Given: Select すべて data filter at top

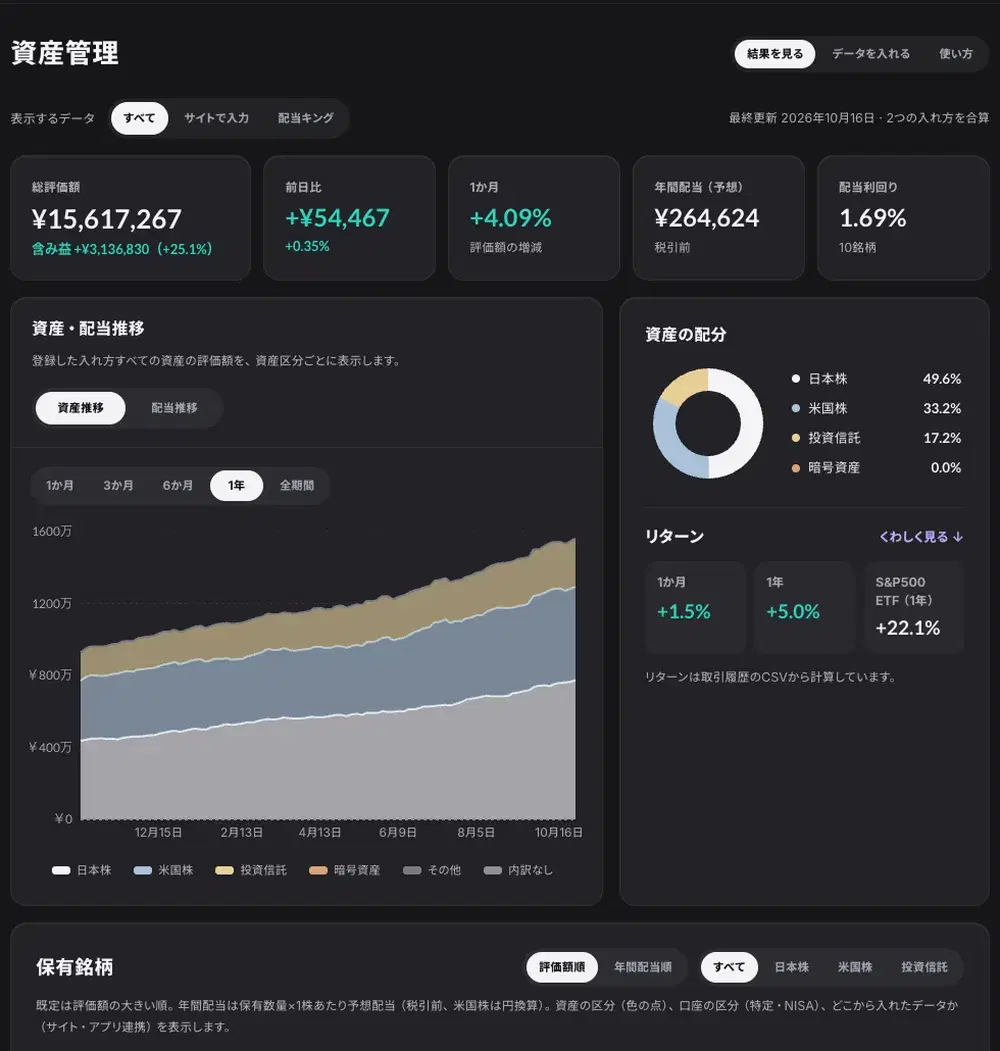Looking at the screenshot, I should [139, 118].
